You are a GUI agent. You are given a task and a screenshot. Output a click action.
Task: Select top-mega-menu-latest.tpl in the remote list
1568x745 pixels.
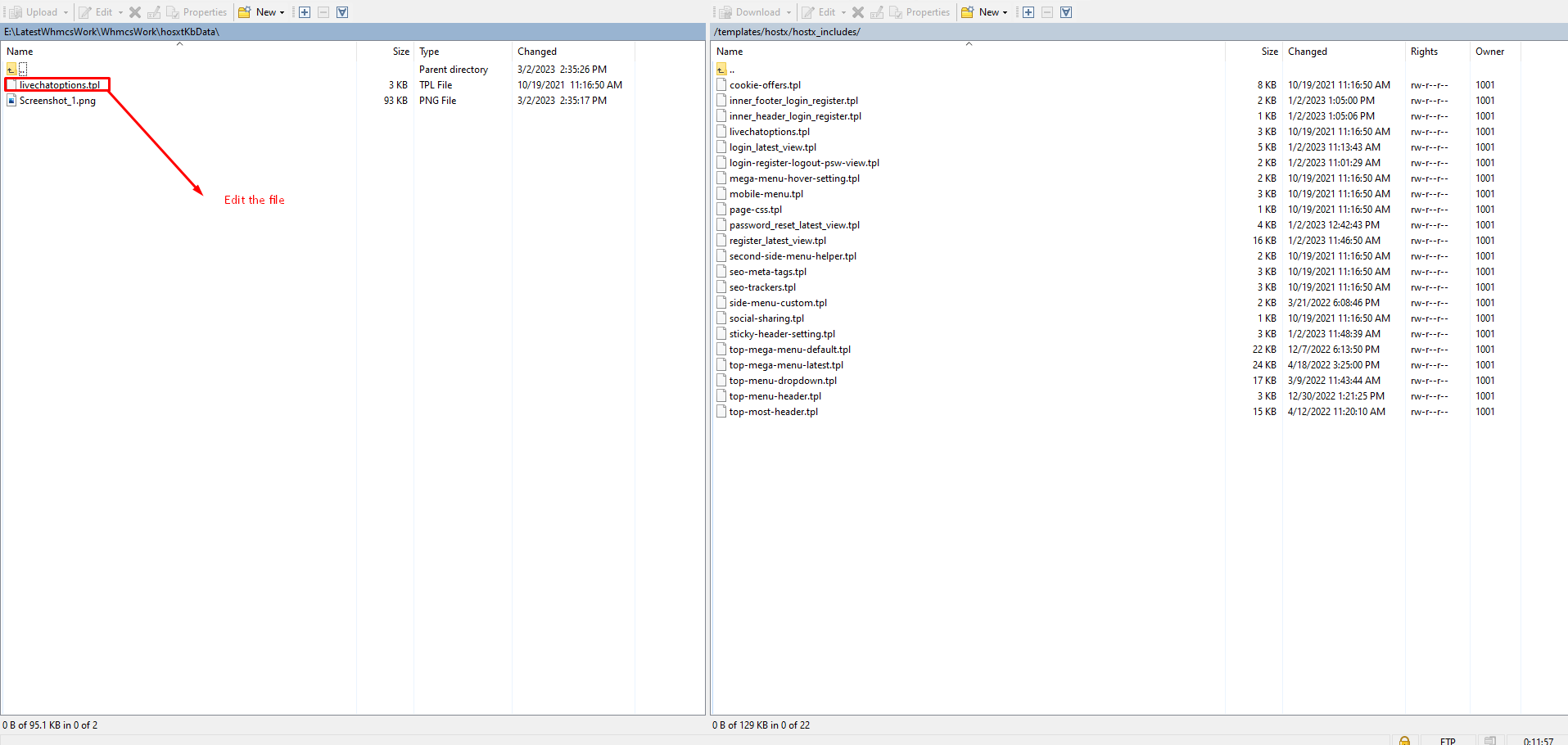(785, 365)
